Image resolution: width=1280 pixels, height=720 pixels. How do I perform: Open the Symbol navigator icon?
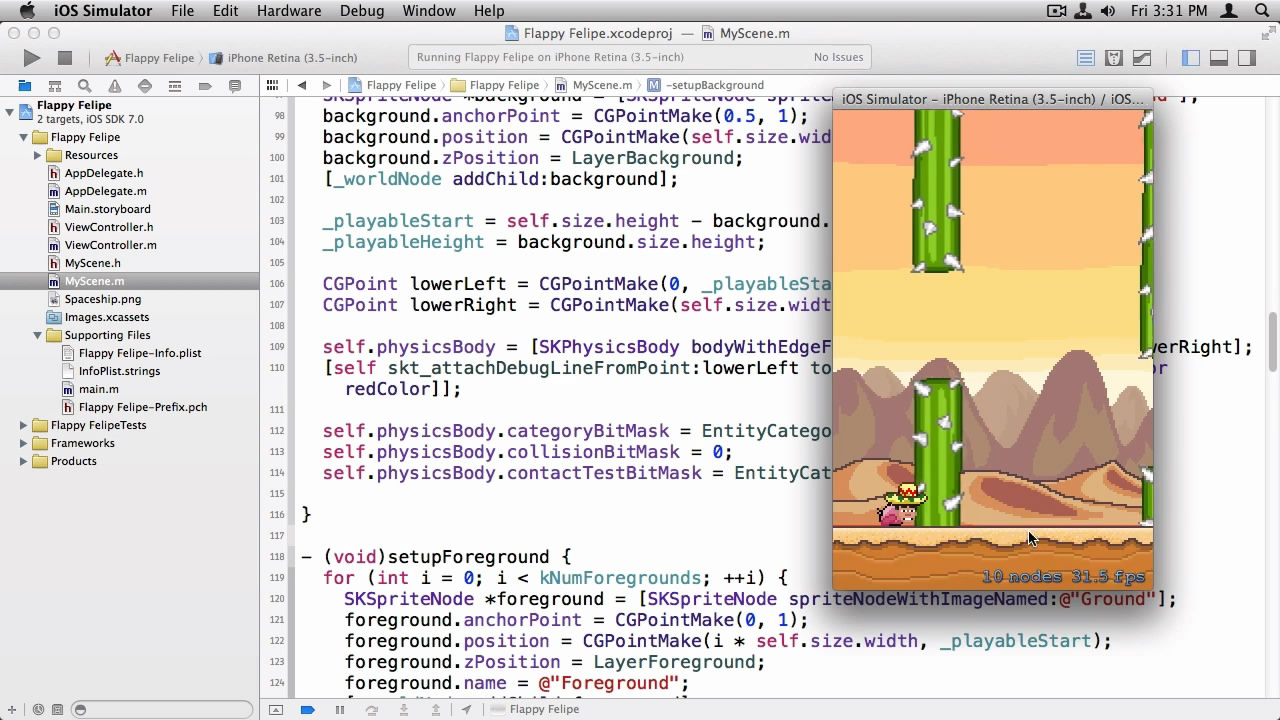[x=55, y=86]
